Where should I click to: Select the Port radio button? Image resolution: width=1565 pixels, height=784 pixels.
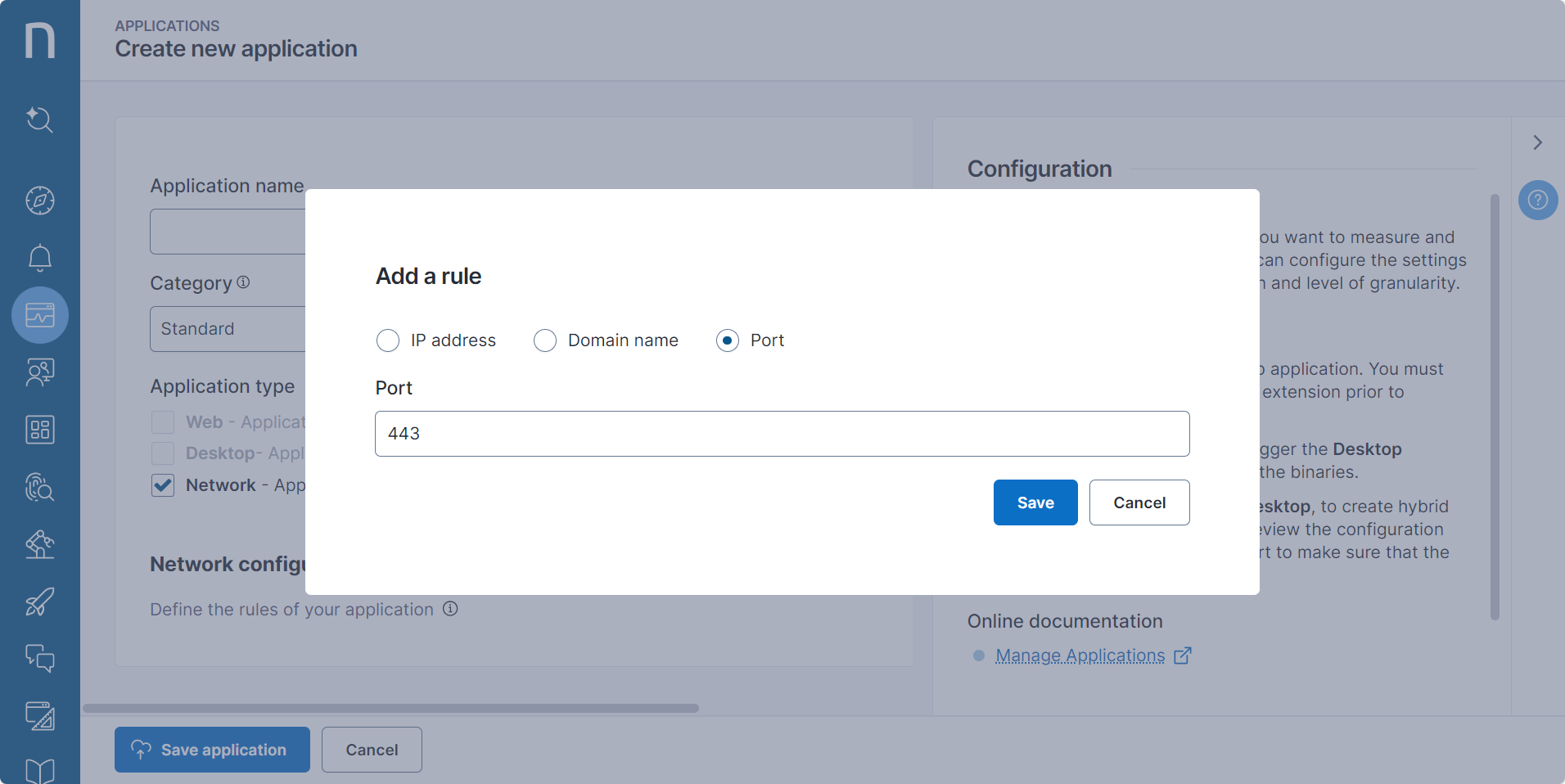tap(728, 340)
